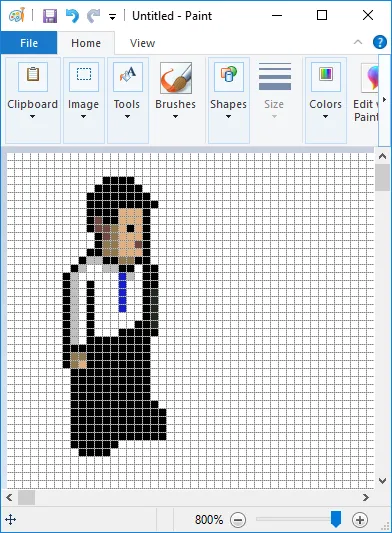Click the Save floppy disk icon

pyautogui.click(x=50, y=16)
